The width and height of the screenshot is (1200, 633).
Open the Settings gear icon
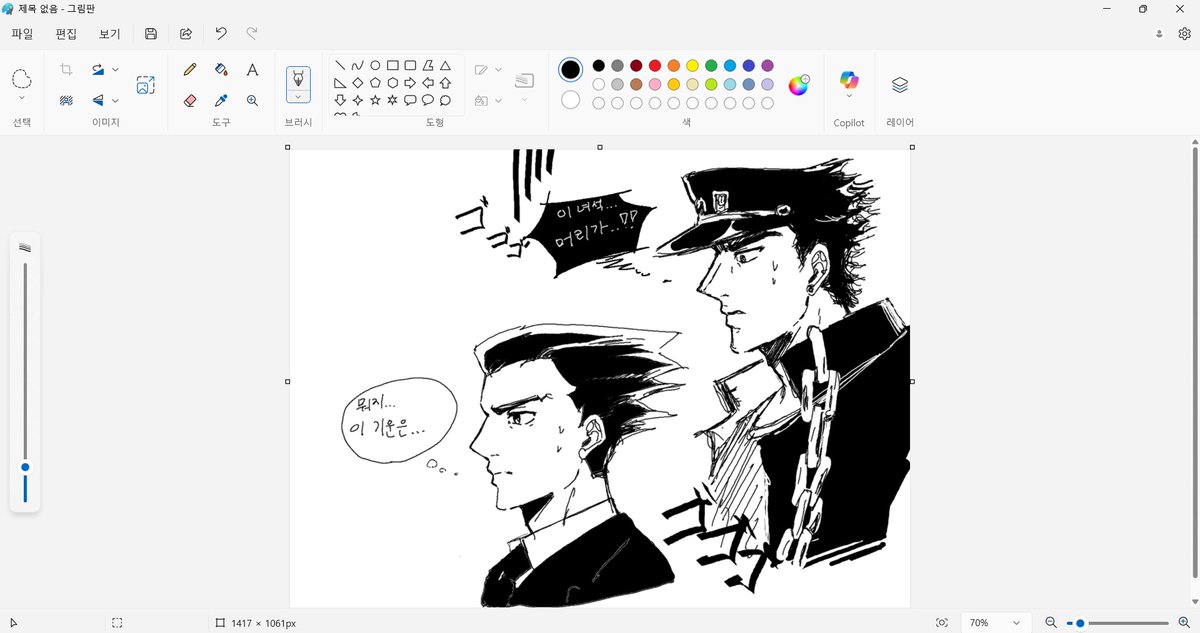coord(1184,33)
